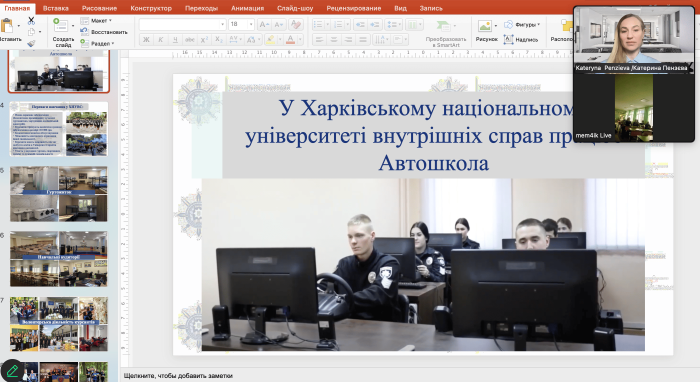Image resolution: width=700 pixels, height=382 pixels.
Task: Open the Paste options dropdown arrow
Action: click(18, 26)
